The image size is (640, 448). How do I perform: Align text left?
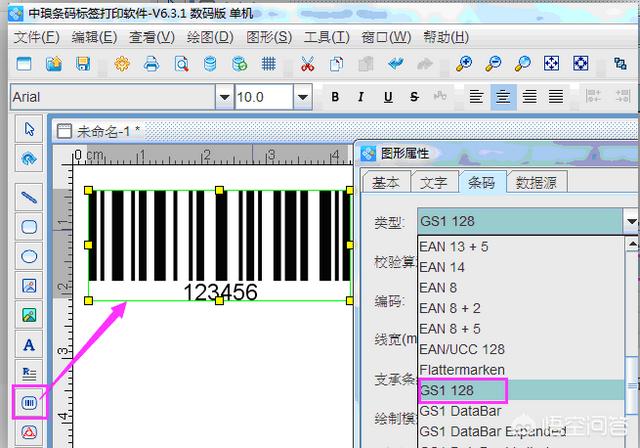pos(476,97)
